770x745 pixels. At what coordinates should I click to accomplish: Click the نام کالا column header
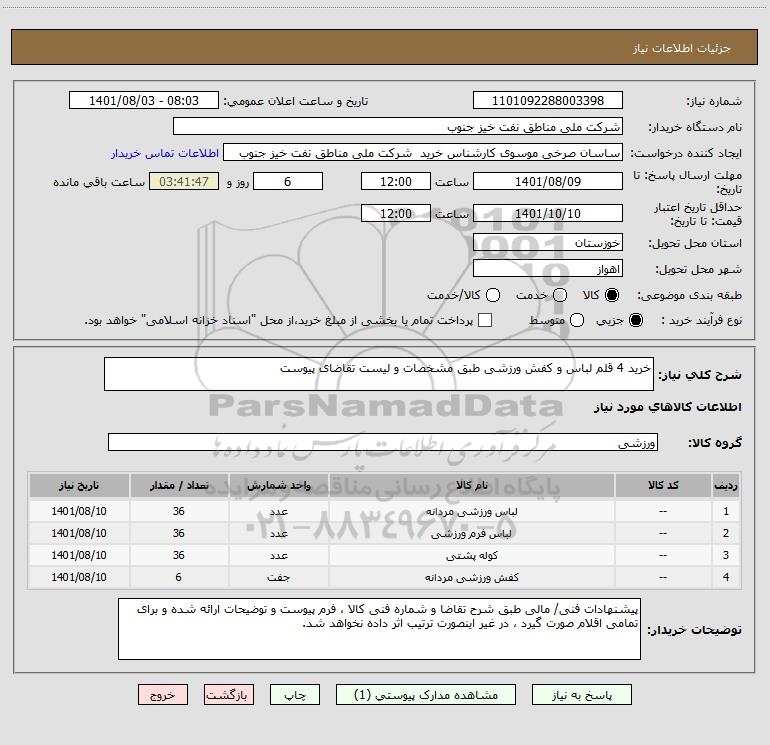pos(471,485)
